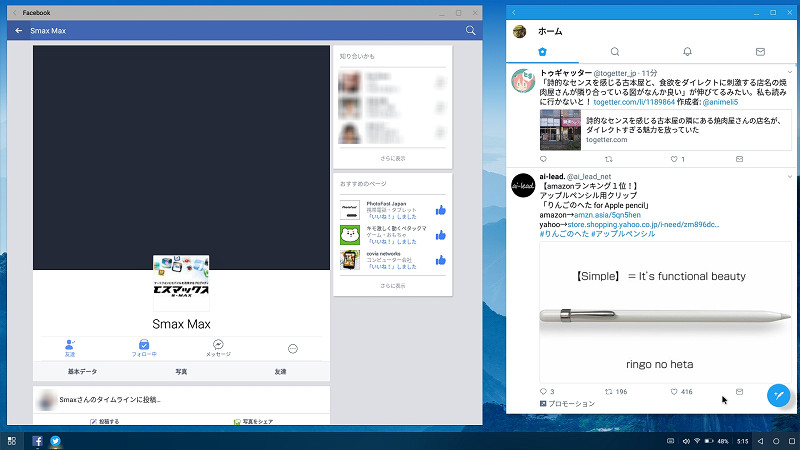The width and height of the screenshot is (800, 450).
Task: Share Togetter tweet via message envelope
Action: point(739,159)
